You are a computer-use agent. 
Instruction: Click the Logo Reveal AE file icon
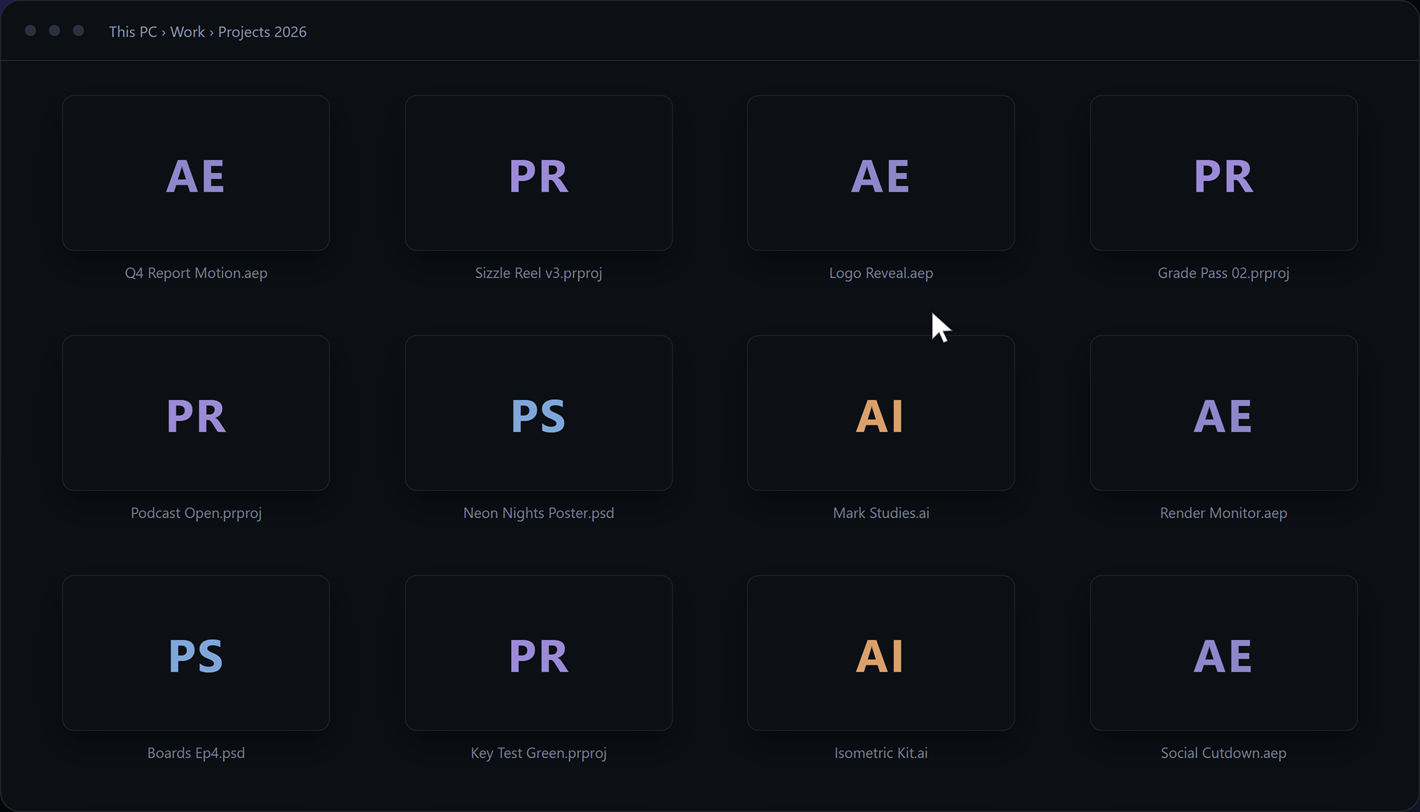click(x=881, y=173)
